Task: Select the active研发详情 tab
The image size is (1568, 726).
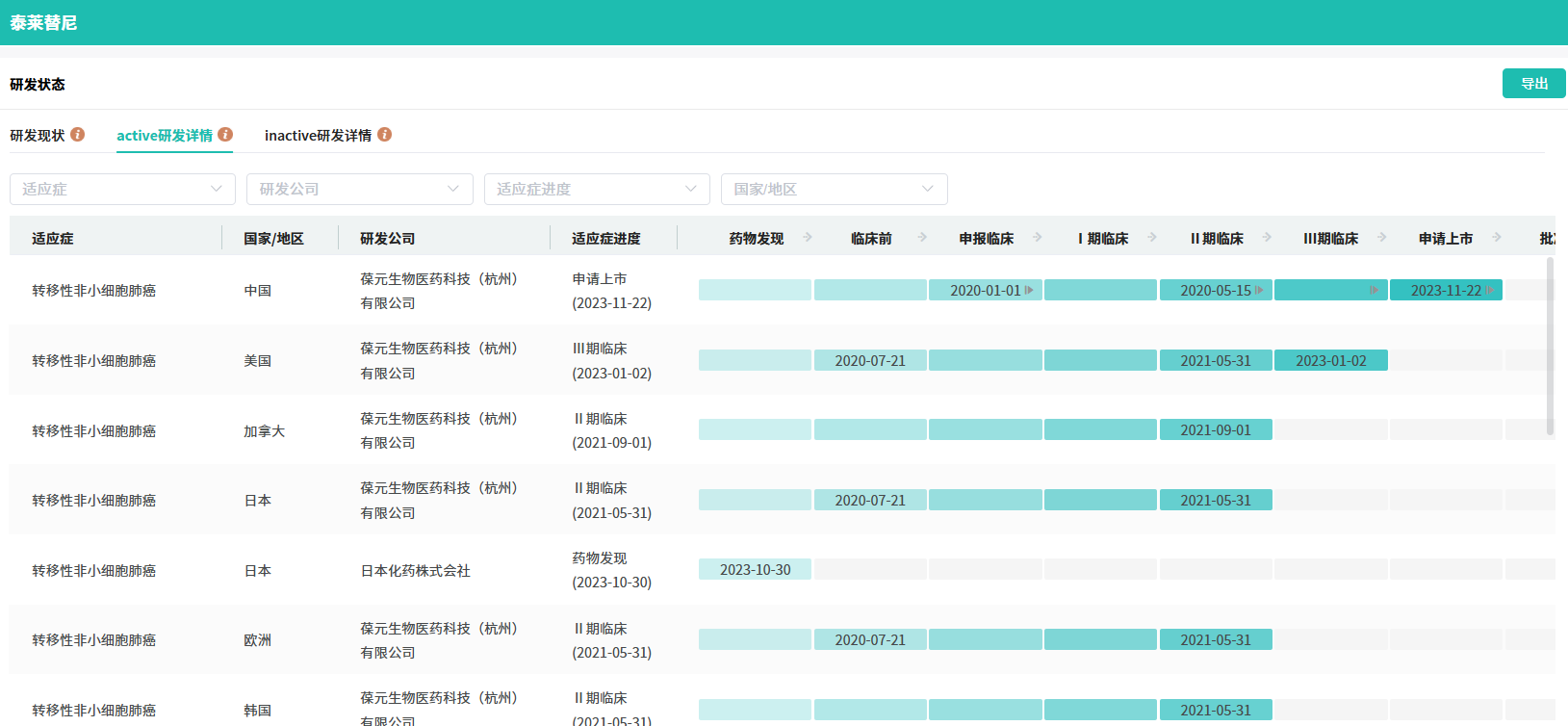Action: pos(165,136)
